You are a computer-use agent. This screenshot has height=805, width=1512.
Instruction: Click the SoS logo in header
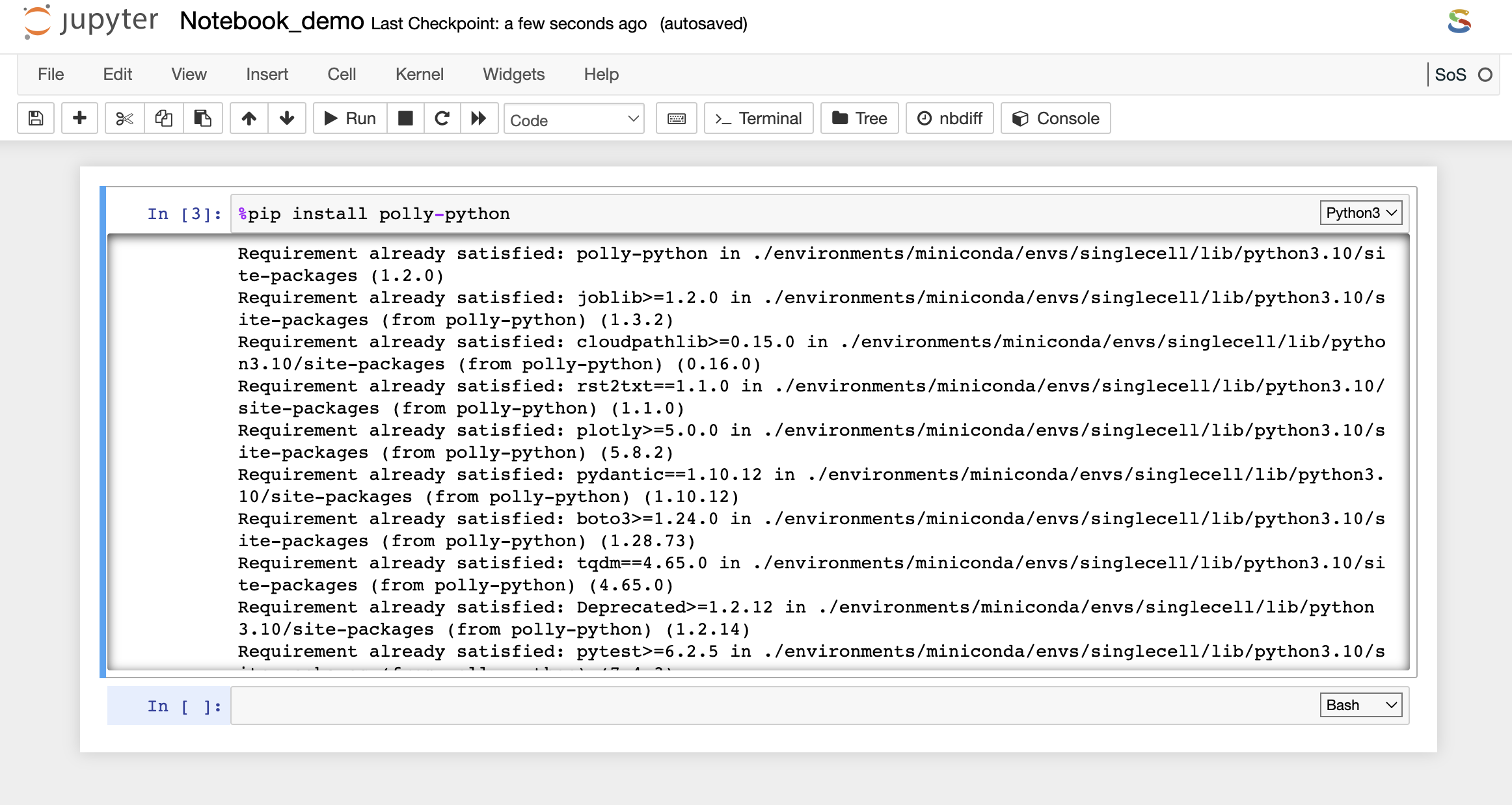click(x=1460, y=21)
